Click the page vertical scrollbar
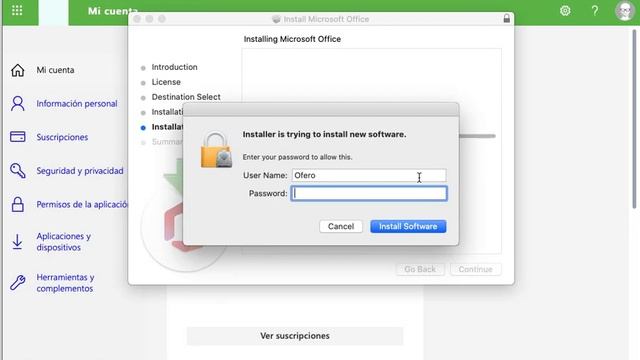The height and width of the screenshot is (360, 640). click(x=634, y=118)
